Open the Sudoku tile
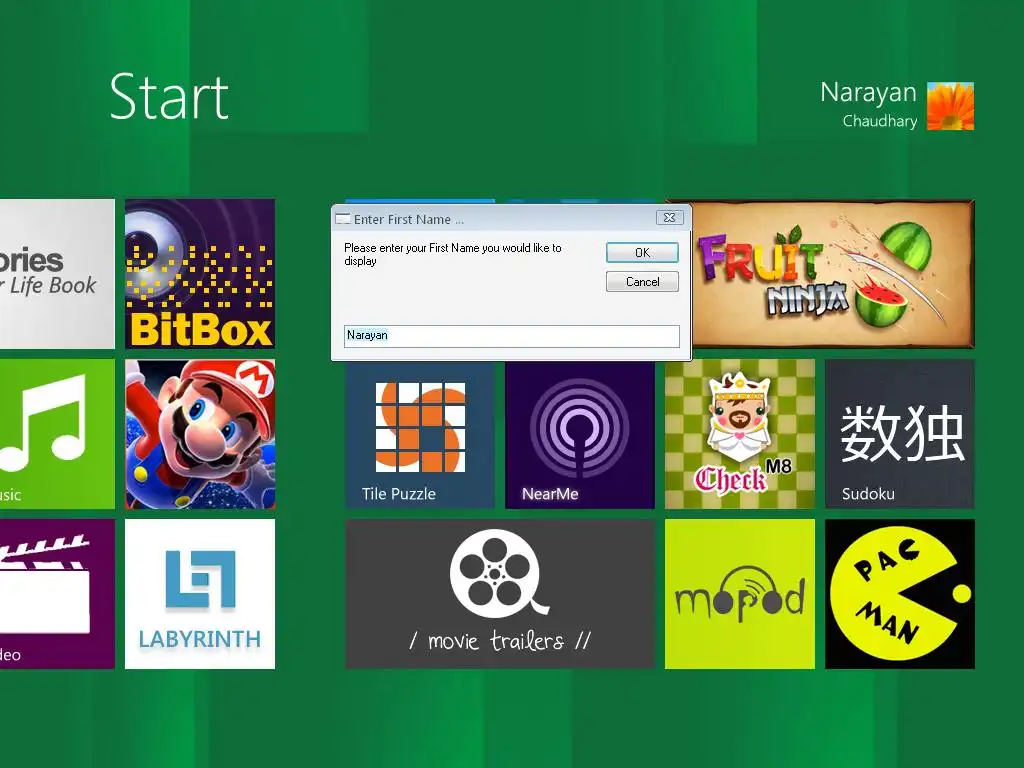The height and width of the screenshot is (768, 1024). click(x=900, y=434)
